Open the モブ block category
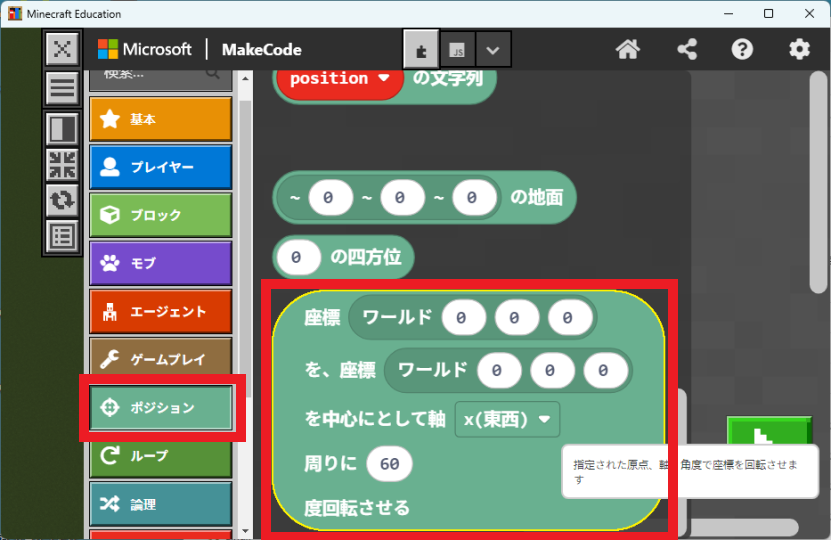The width and height of the screenshot is (831, 540). (x=161, y=263)
